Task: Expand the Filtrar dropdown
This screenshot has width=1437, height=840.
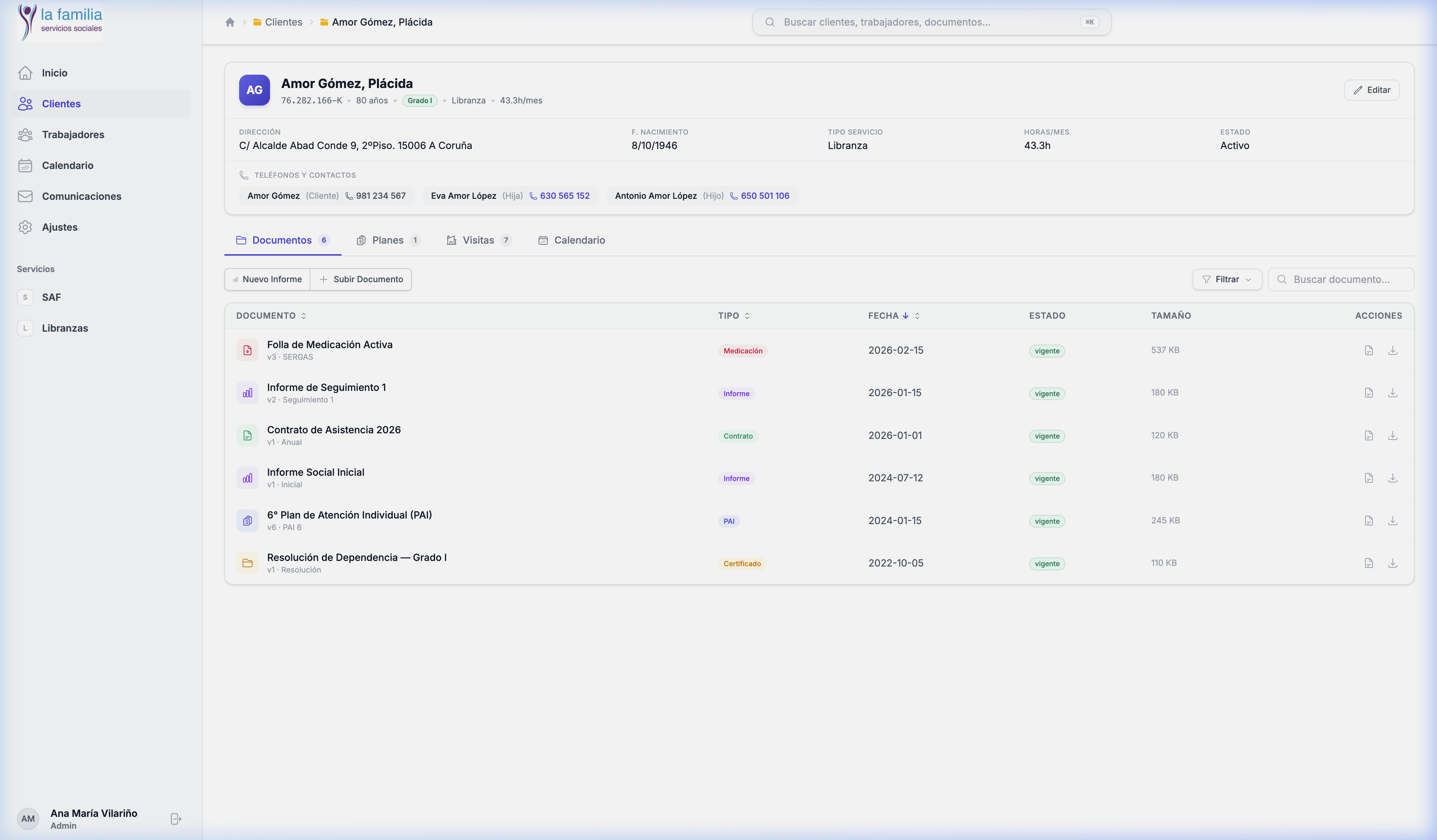Action: [1227, 279]
